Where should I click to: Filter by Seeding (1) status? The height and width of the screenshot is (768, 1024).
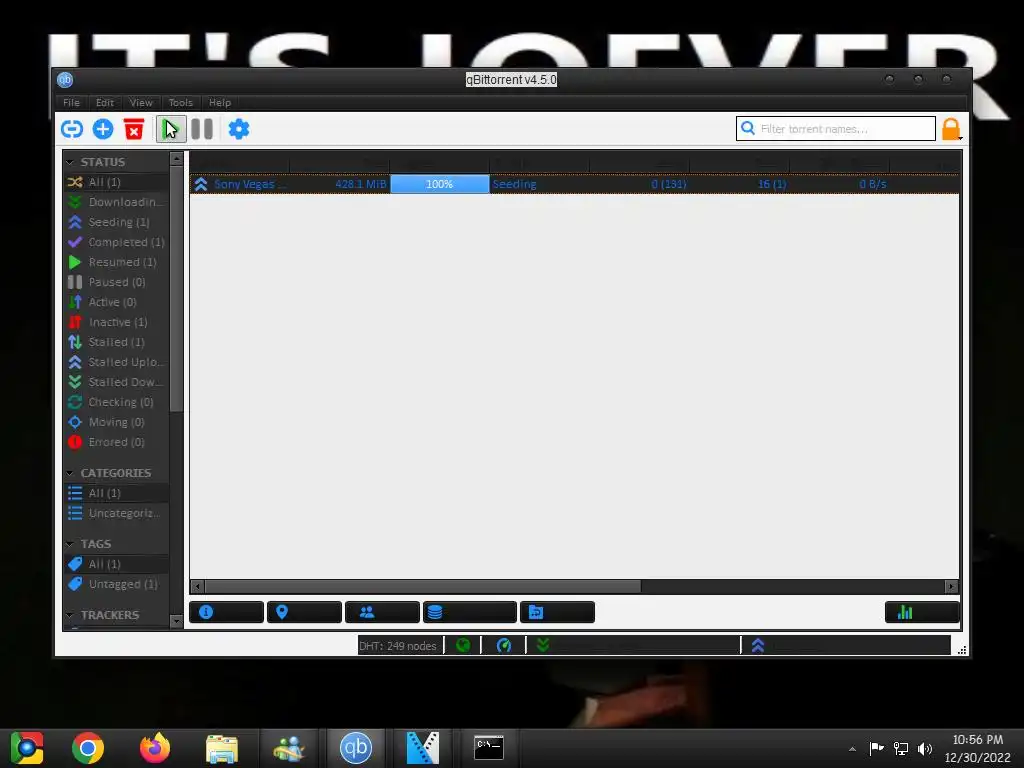[116, 222]
